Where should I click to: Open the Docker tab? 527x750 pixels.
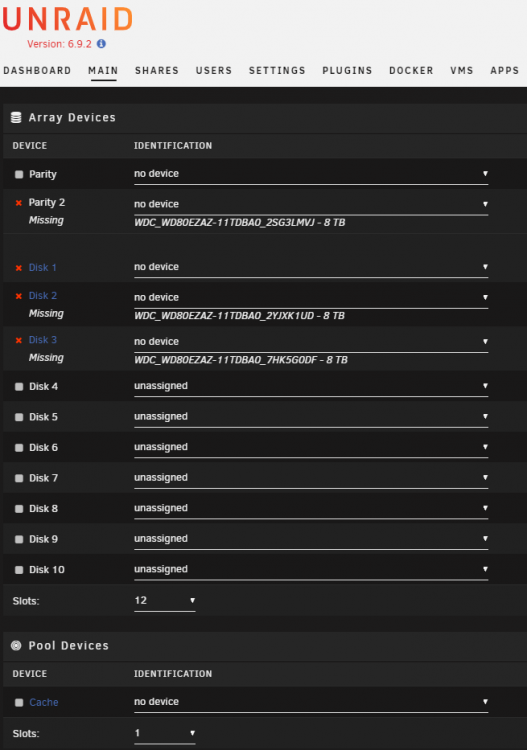coord(411,70)
